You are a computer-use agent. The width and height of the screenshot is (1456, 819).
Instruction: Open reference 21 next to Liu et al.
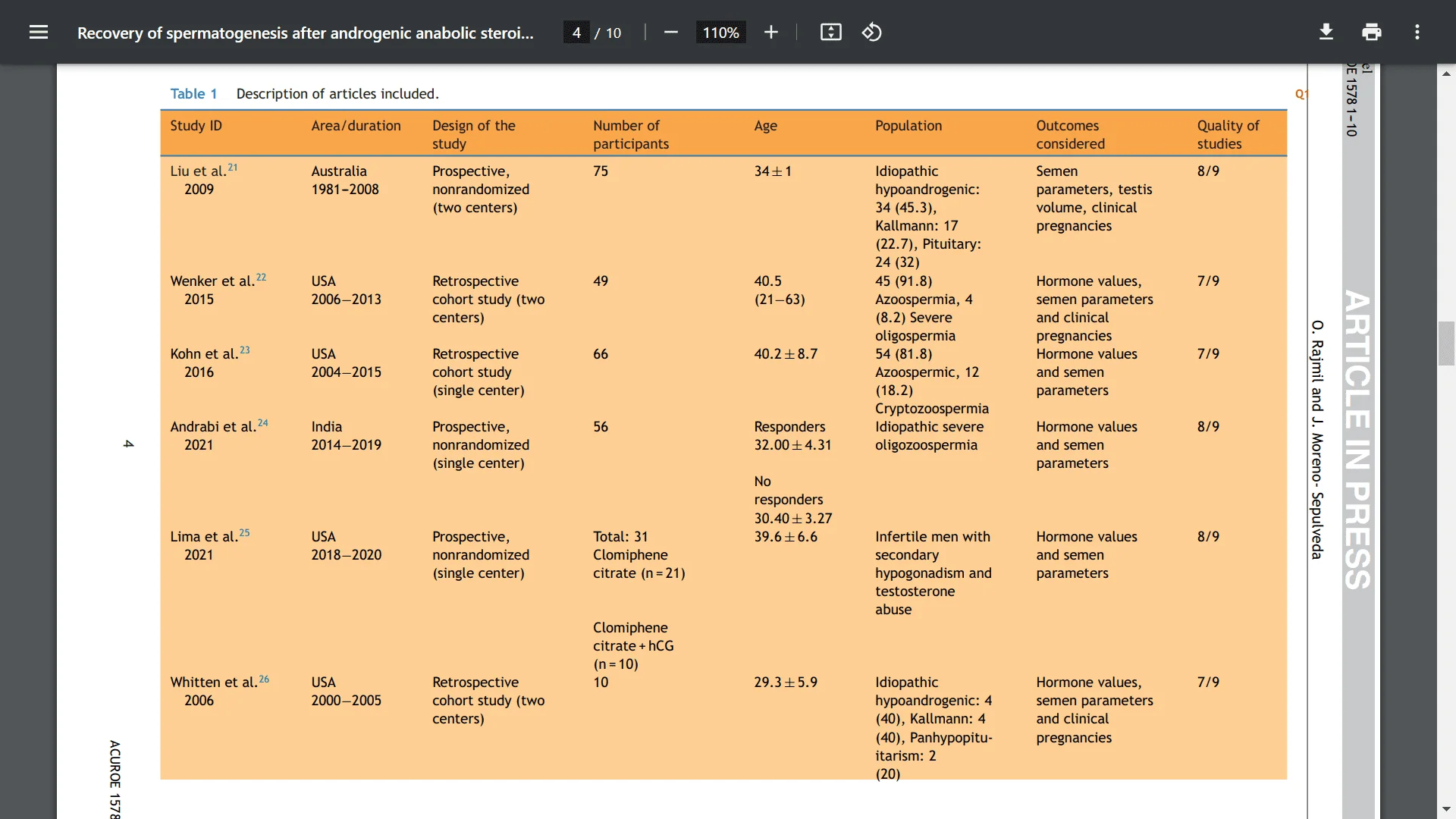pos(231,165)
